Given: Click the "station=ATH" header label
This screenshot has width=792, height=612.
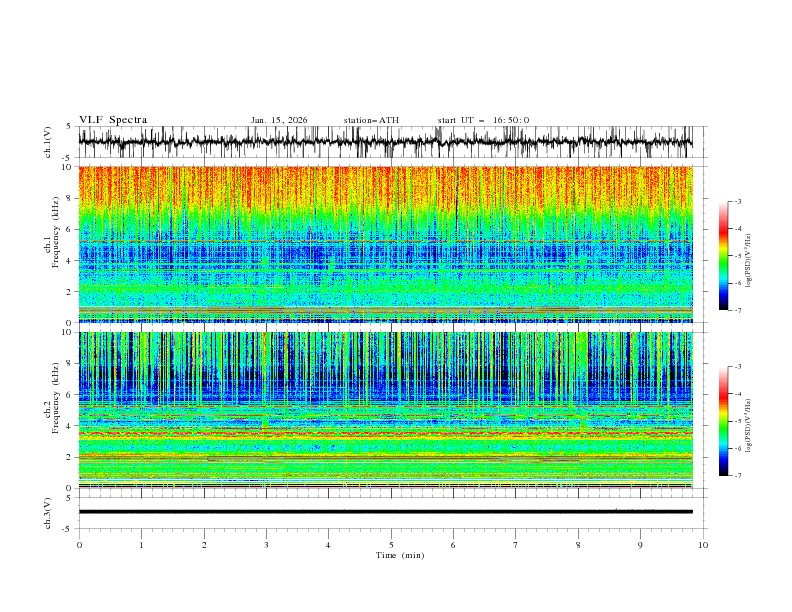Looking at the screenshot, I should (371, 120).
